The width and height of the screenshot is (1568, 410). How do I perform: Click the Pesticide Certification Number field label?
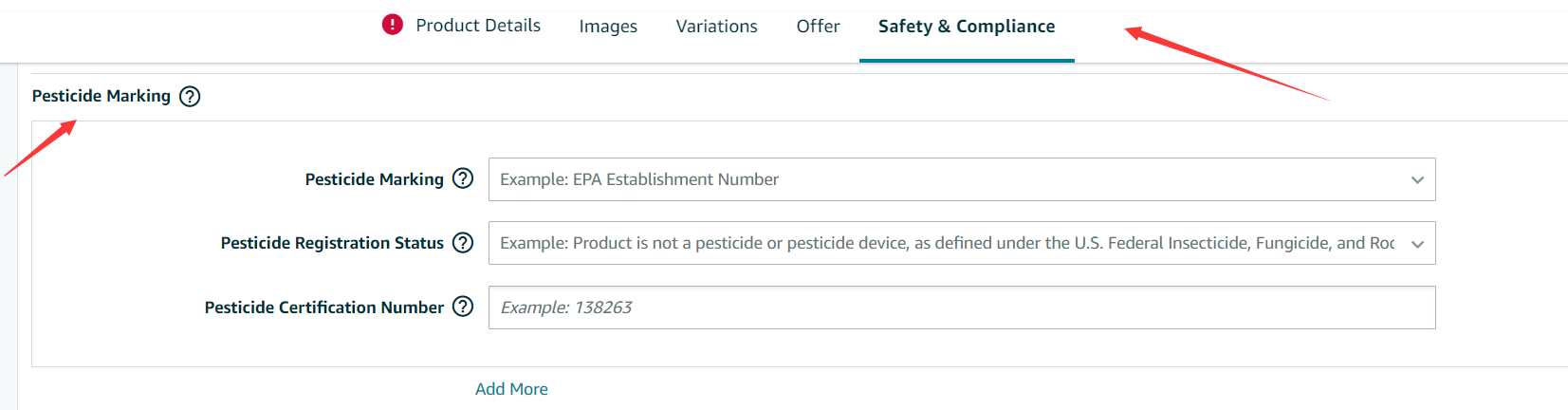pyautogui.click(x=324, y=307)
